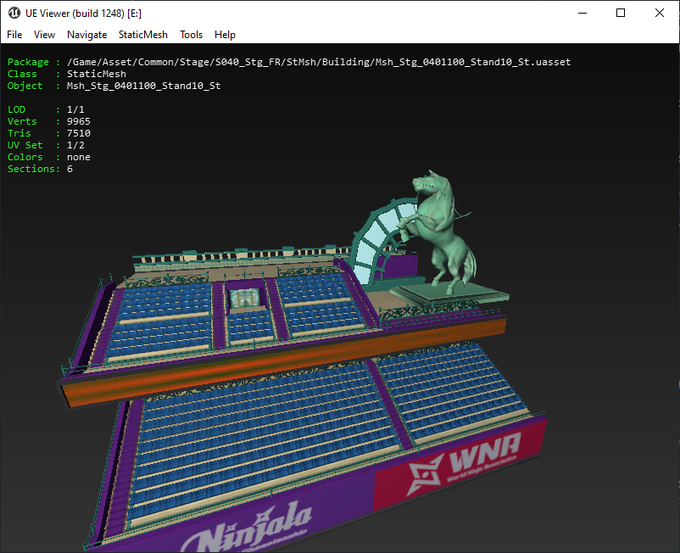The image size is (680, 553).
Task: Open the Tools menu
Action: (191, 34)
